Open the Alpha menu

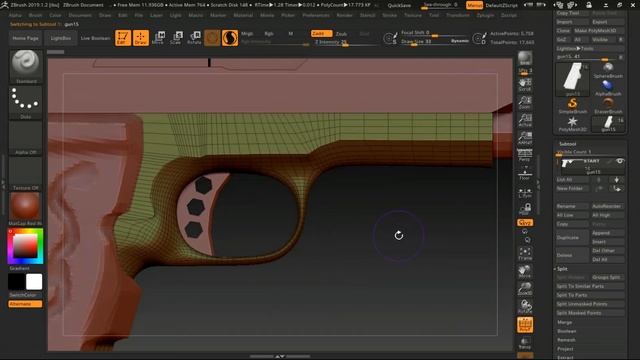click(16, 15)
